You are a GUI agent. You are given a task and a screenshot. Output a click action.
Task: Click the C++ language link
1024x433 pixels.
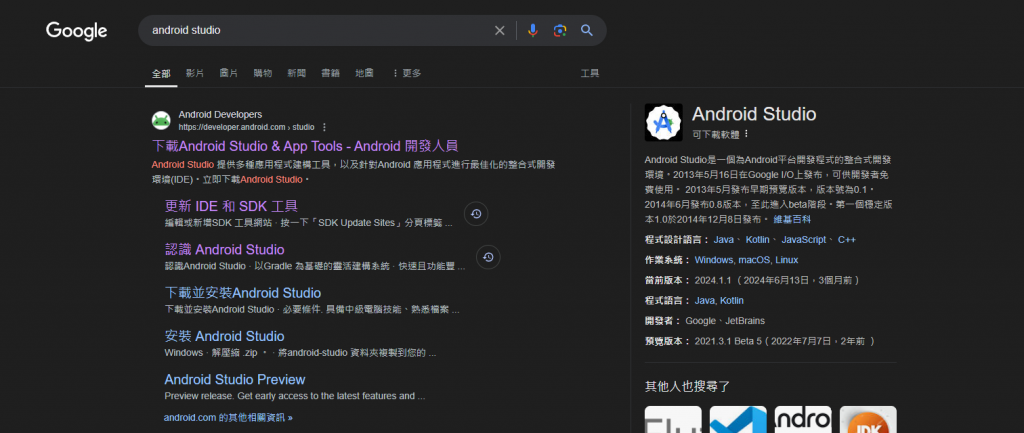(847, 240)
